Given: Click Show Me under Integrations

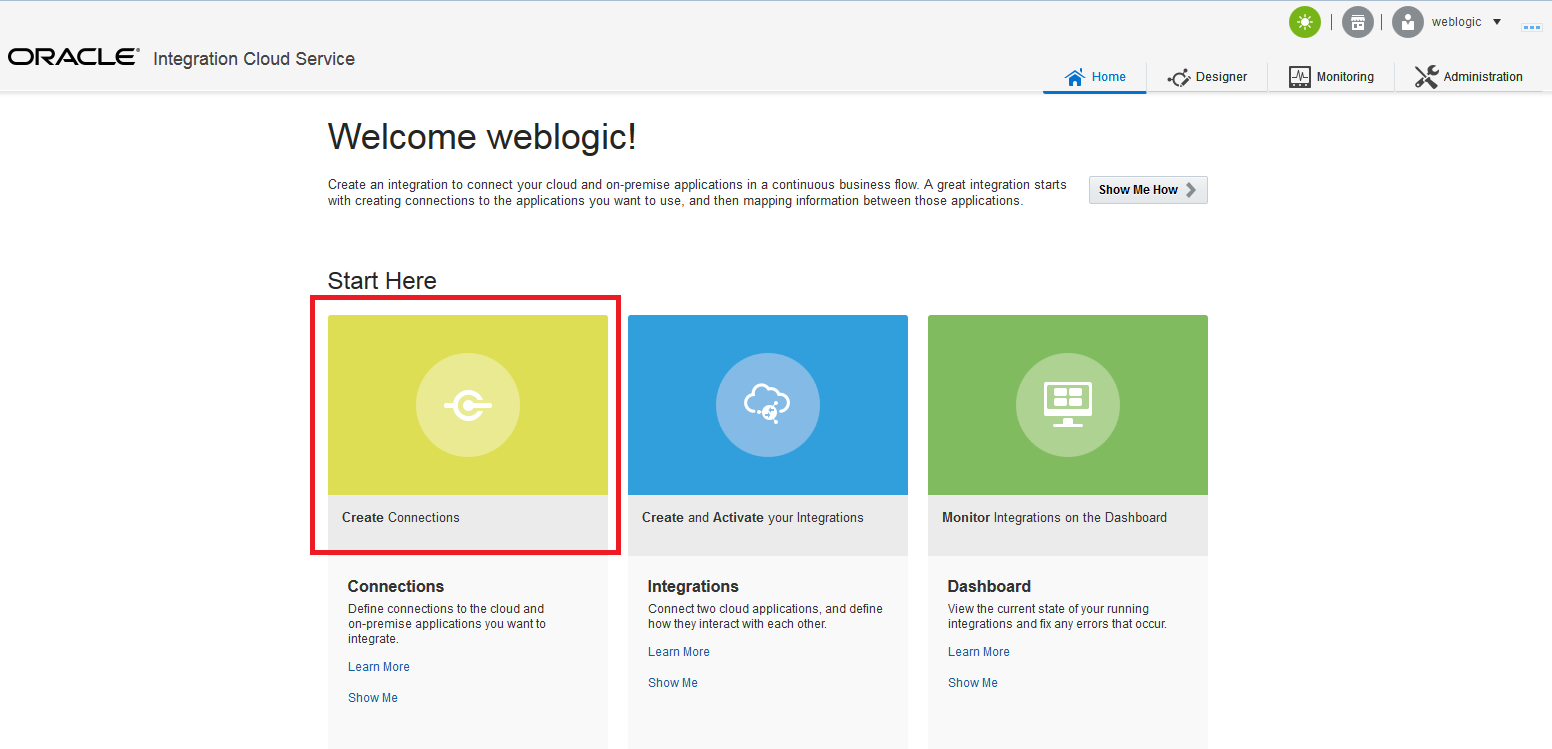Looking at the screenshot, I should coord(673,683).
